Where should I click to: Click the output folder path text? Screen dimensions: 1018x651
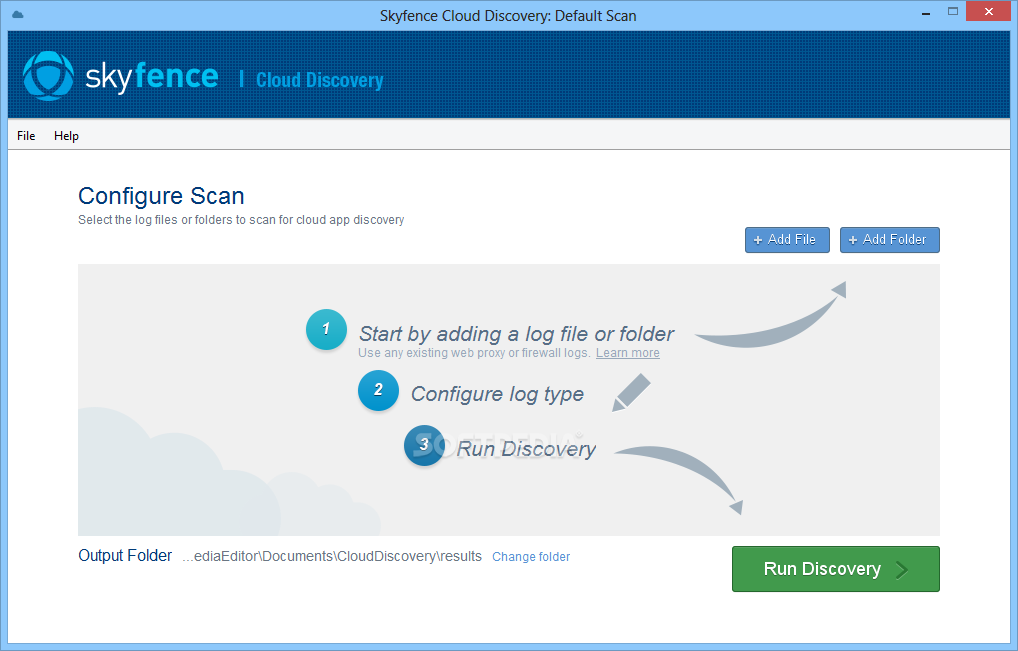[332, 556]
